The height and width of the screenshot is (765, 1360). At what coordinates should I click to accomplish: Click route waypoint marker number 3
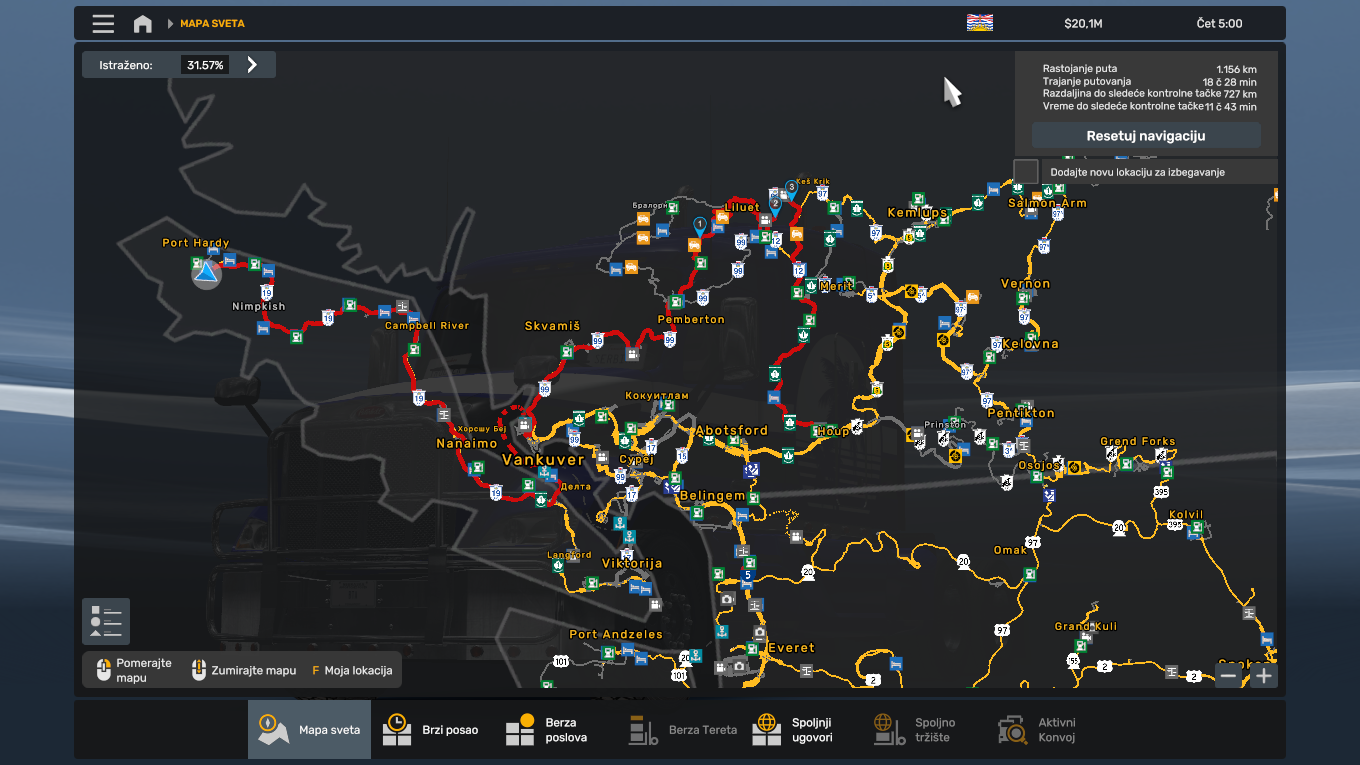coord(791,187)
